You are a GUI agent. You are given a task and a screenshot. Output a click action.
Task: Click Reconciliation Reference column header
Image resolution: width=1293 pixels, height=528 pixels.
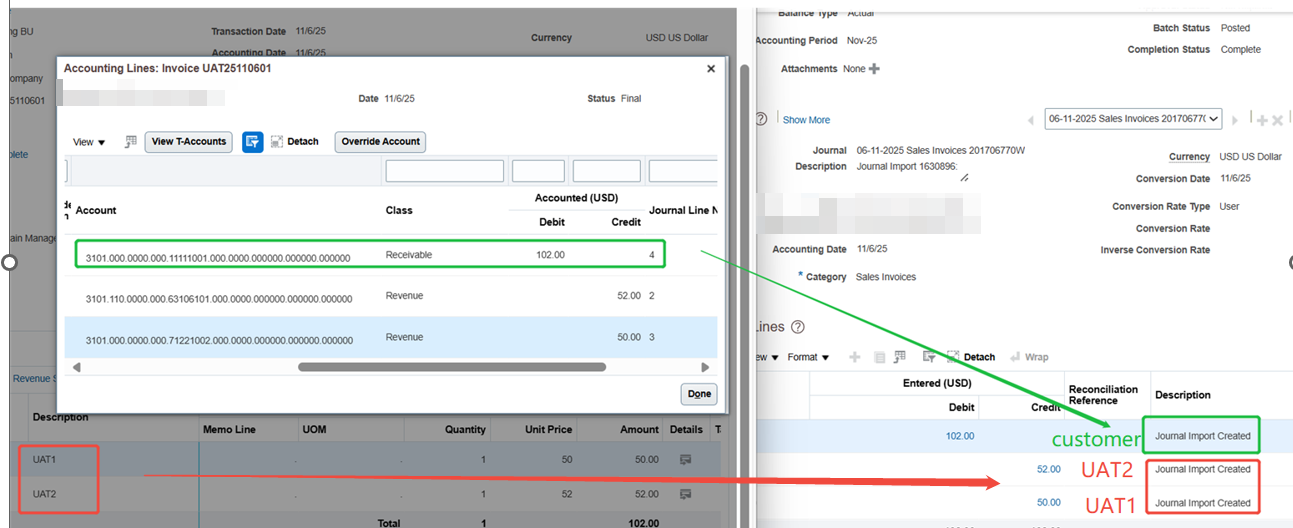[1104, 395]
